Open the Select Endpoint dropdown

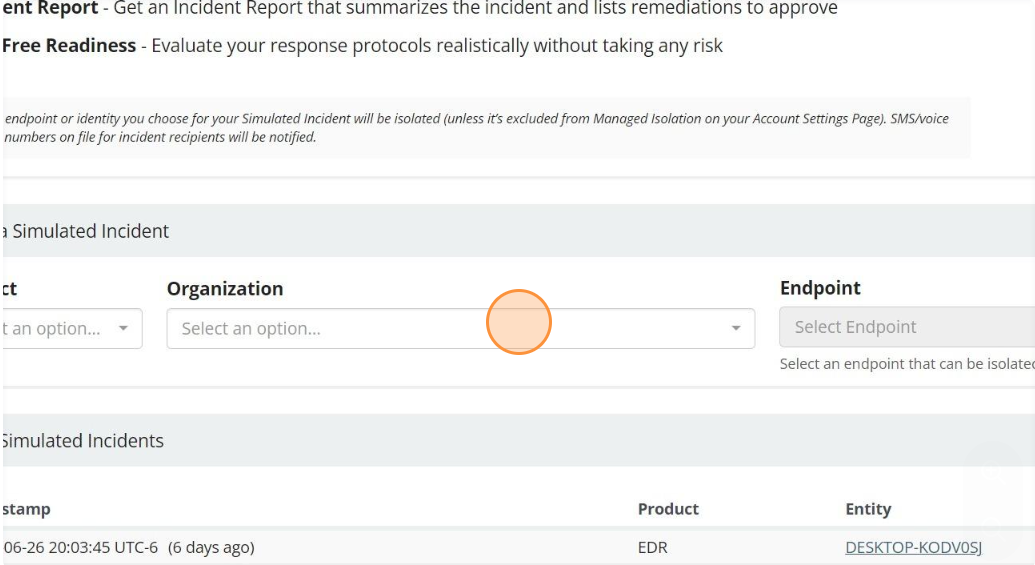click(x=905, y=327)
